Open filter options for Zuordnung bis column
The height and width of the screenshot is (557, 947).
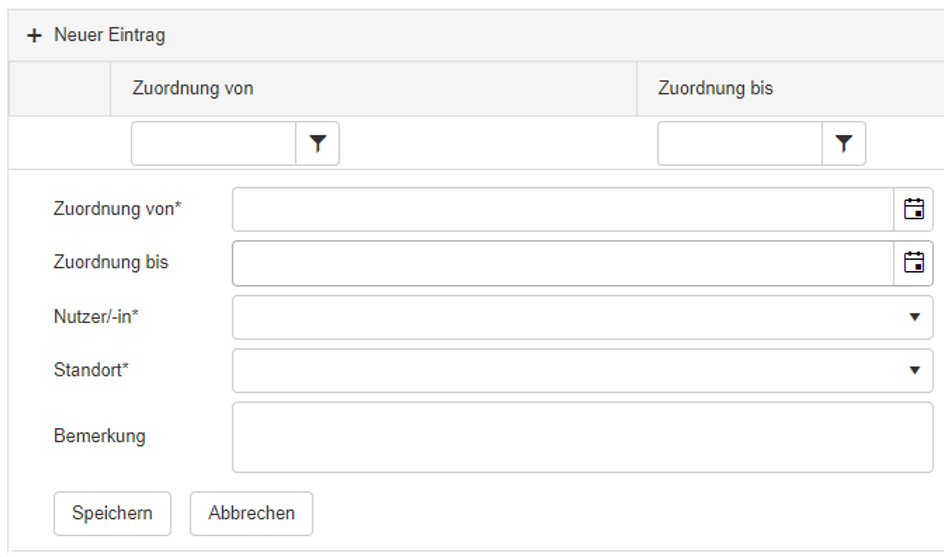pyautogui.click(x=844, y=144)
